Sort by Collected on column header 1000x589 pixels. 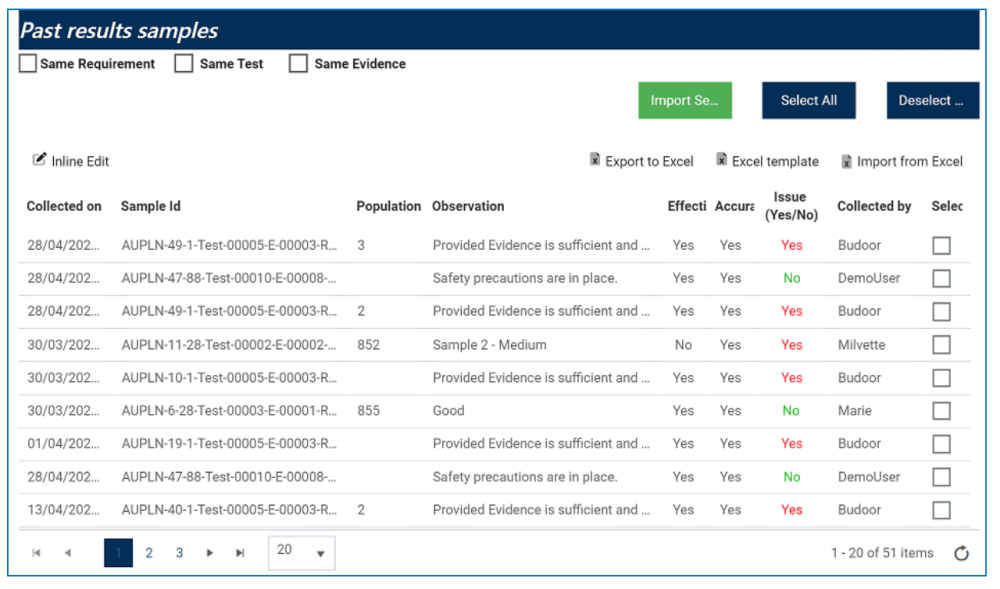tap(64, 206)
